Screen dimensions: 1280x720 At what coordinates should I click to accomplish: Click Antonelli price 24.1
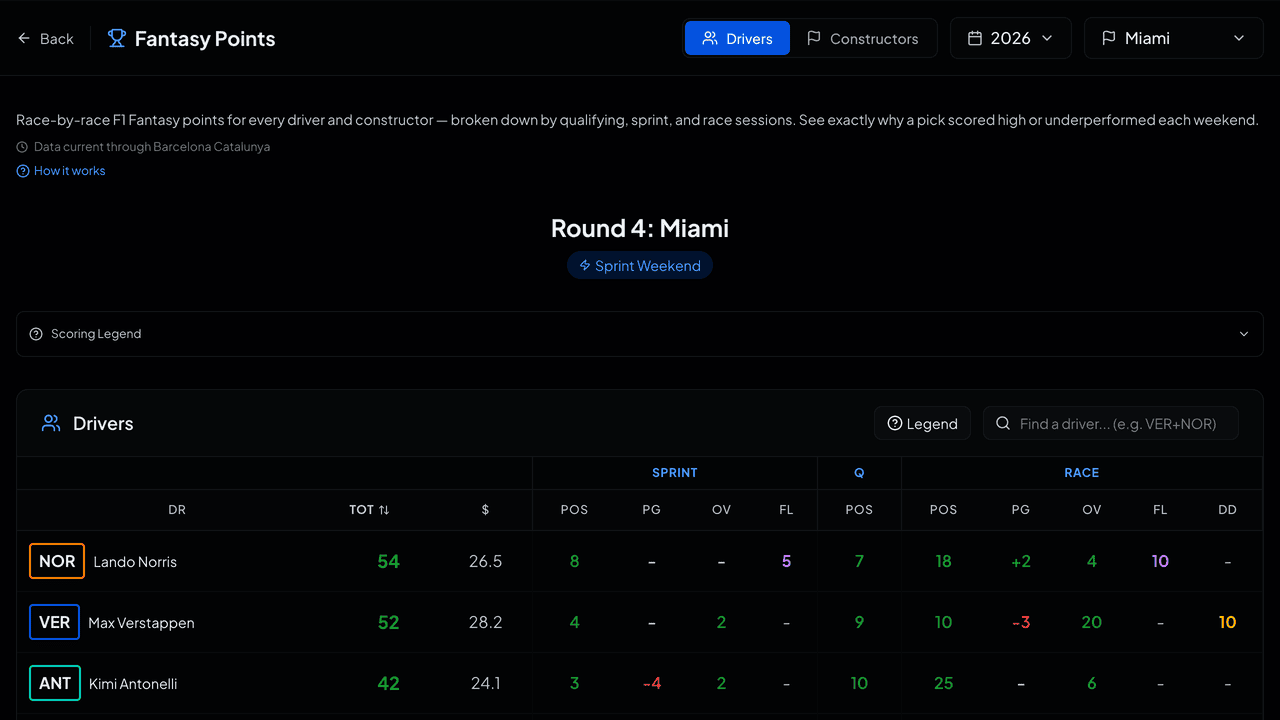[x=485, y=684]
